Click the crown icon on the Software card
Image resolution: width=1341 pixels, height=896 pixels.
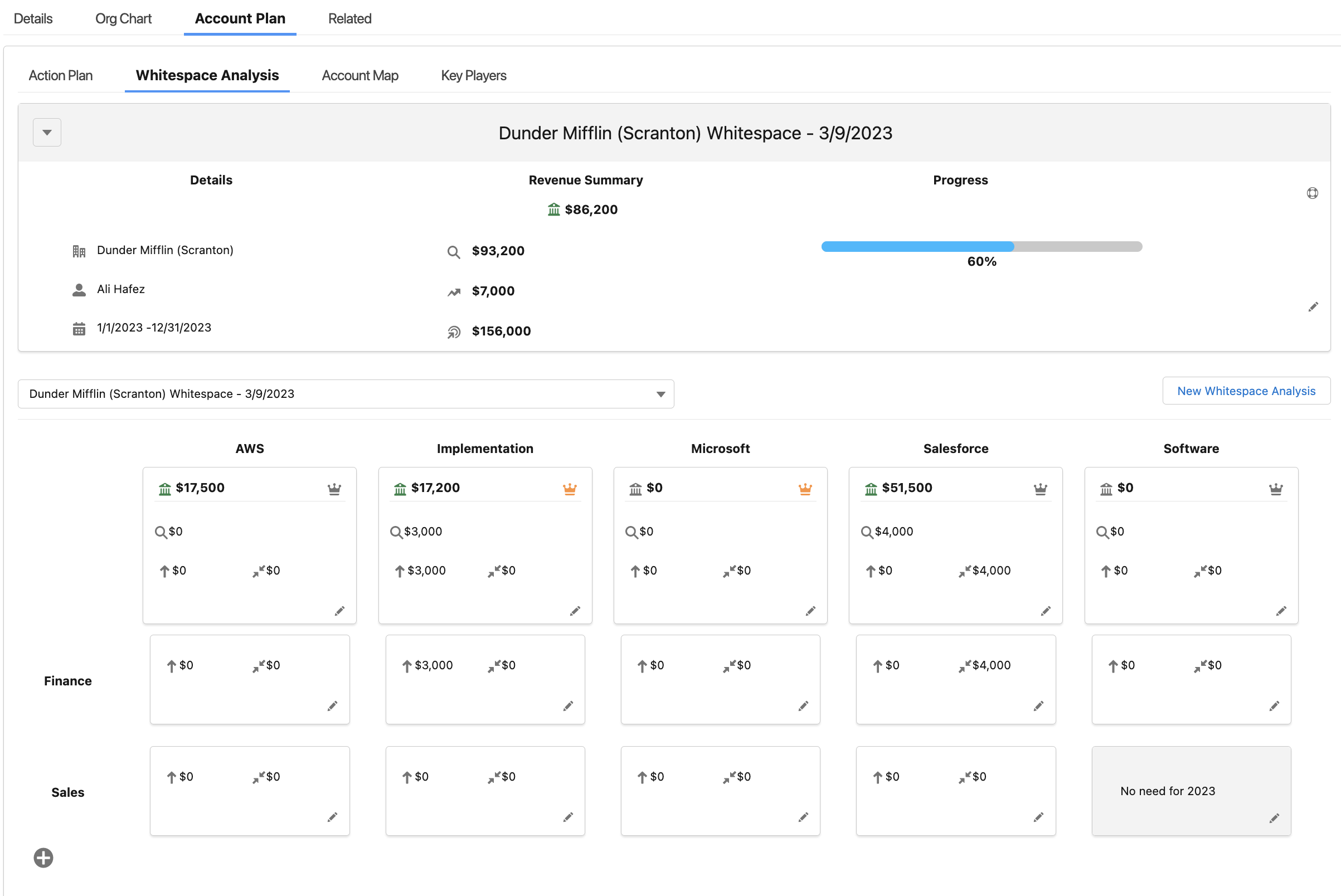coord(1276,489)
